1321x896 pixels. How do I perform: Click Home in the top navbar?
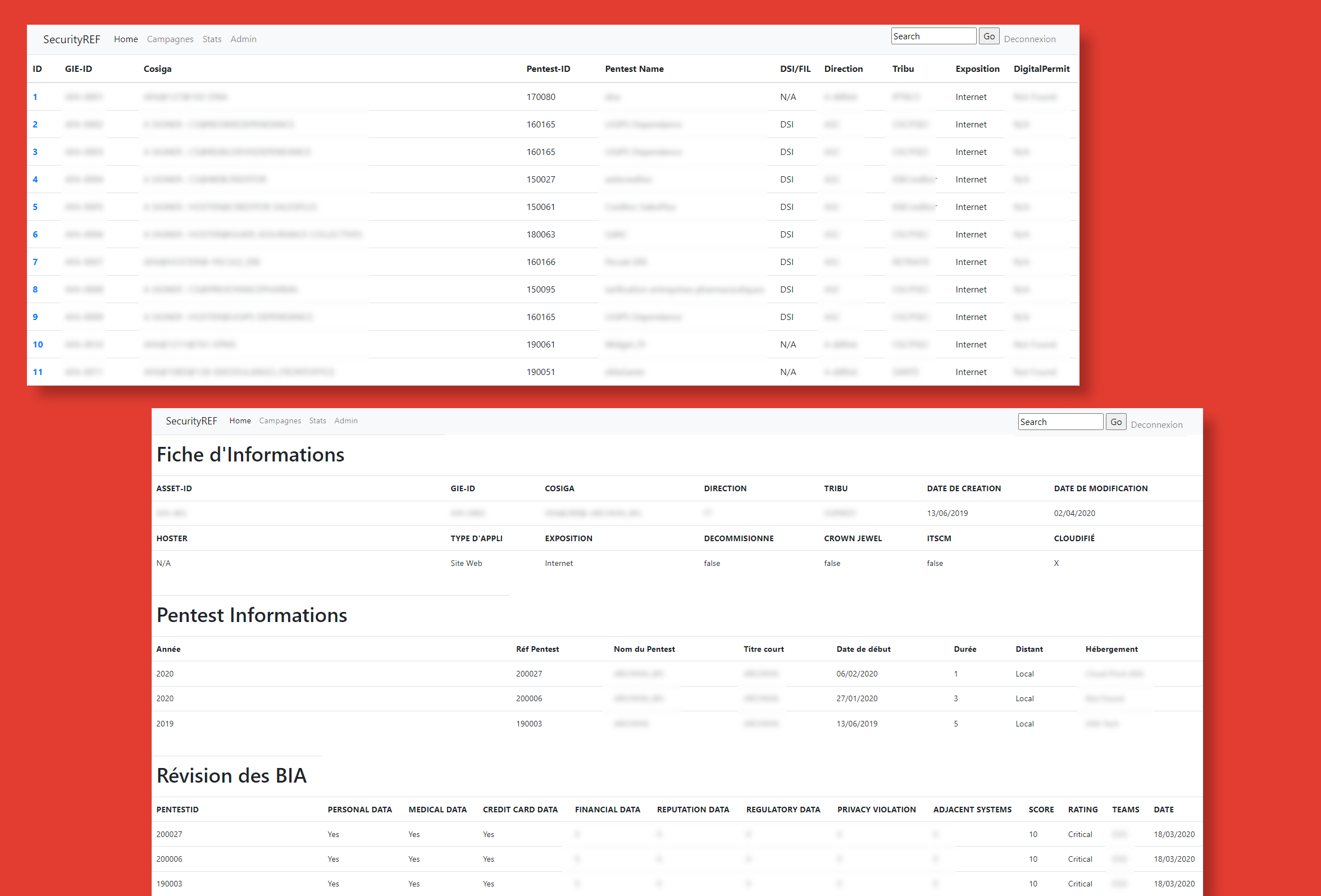point(126,39)
